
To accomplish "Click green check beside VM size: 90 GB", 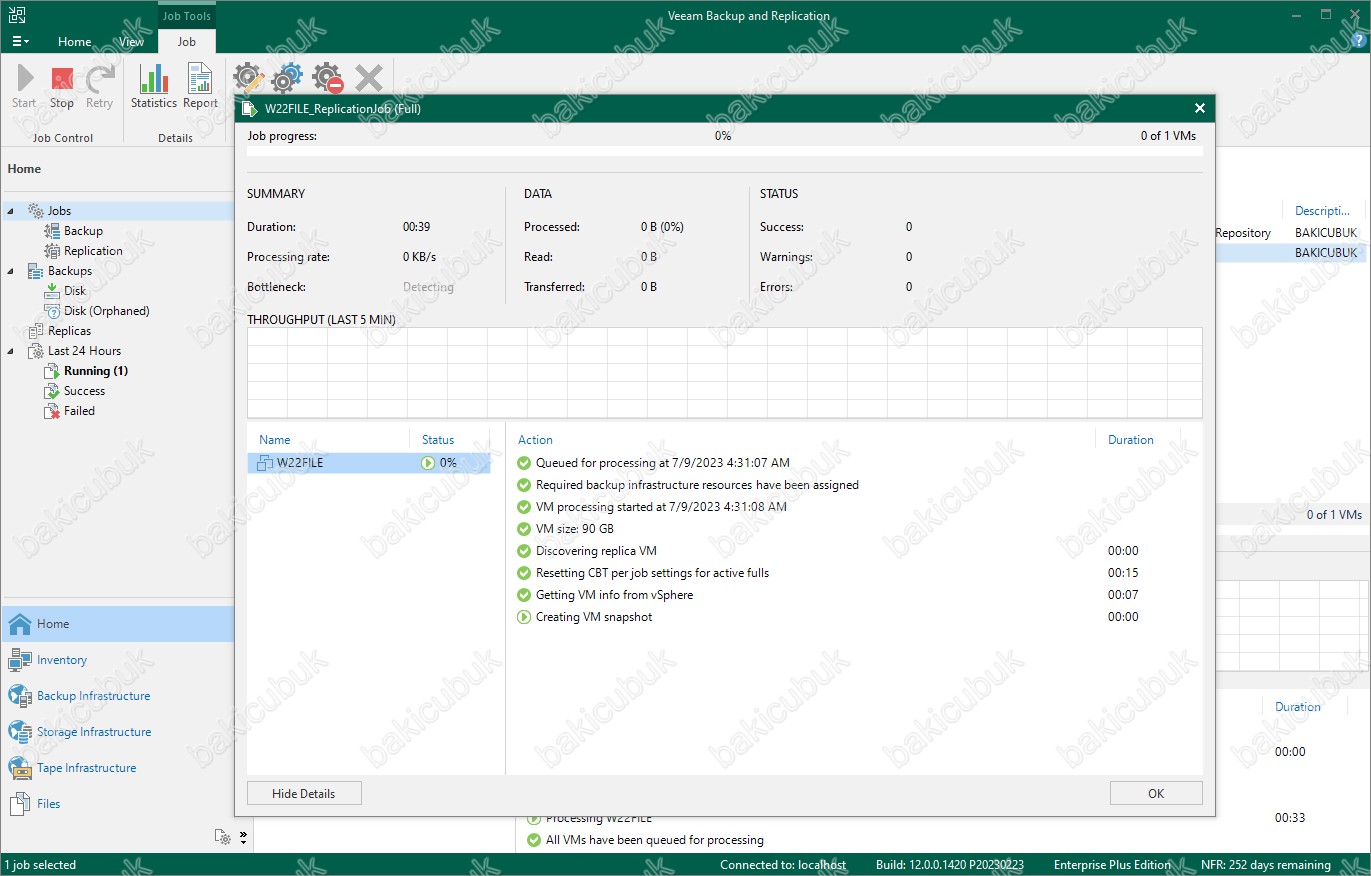I will tap(524, 529).
